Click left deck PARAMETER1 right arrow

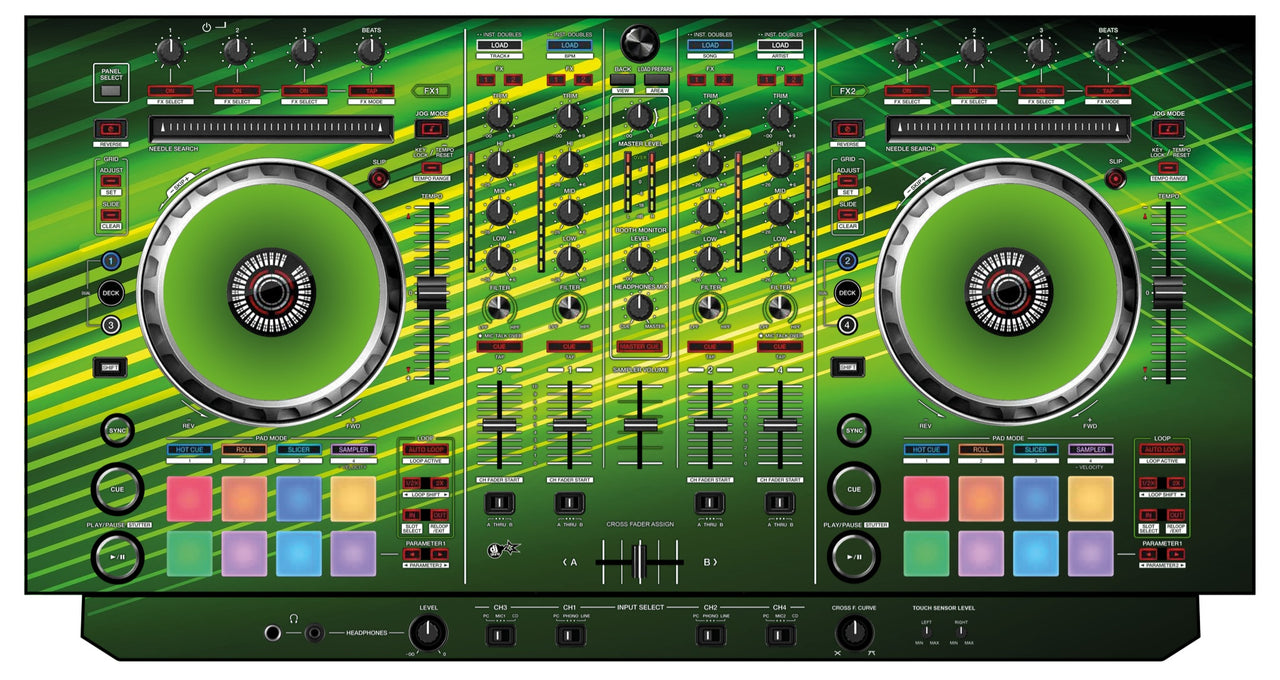[x=440, y=554]
